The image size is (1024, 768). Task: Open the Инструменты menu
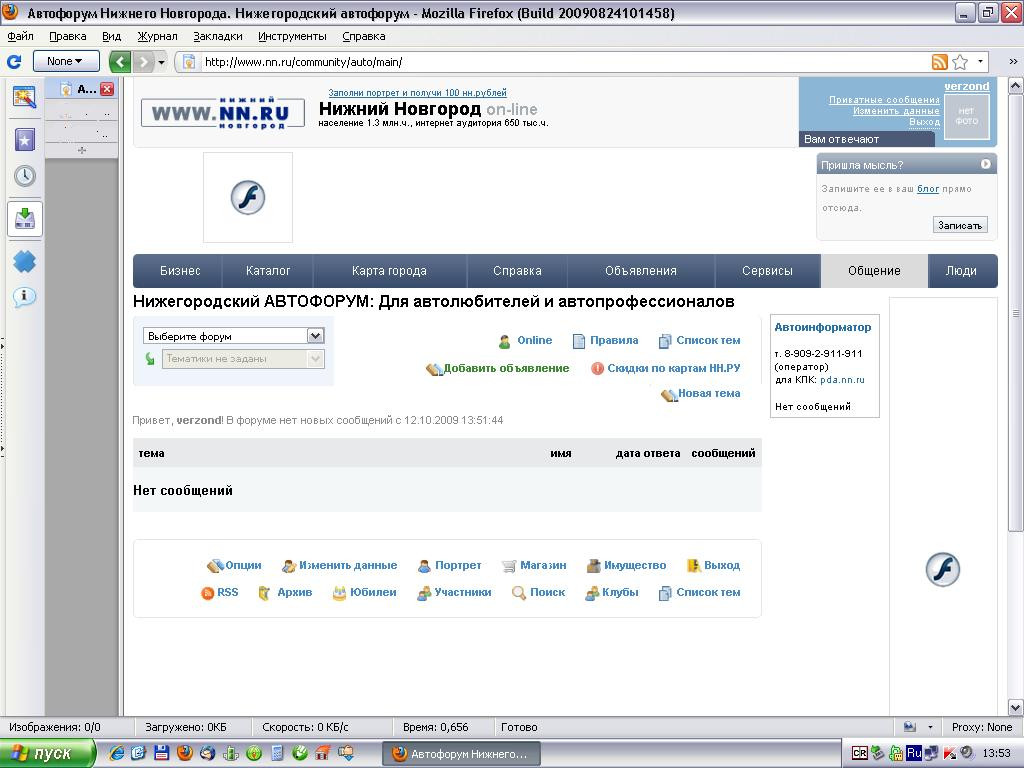pos(292,37)
